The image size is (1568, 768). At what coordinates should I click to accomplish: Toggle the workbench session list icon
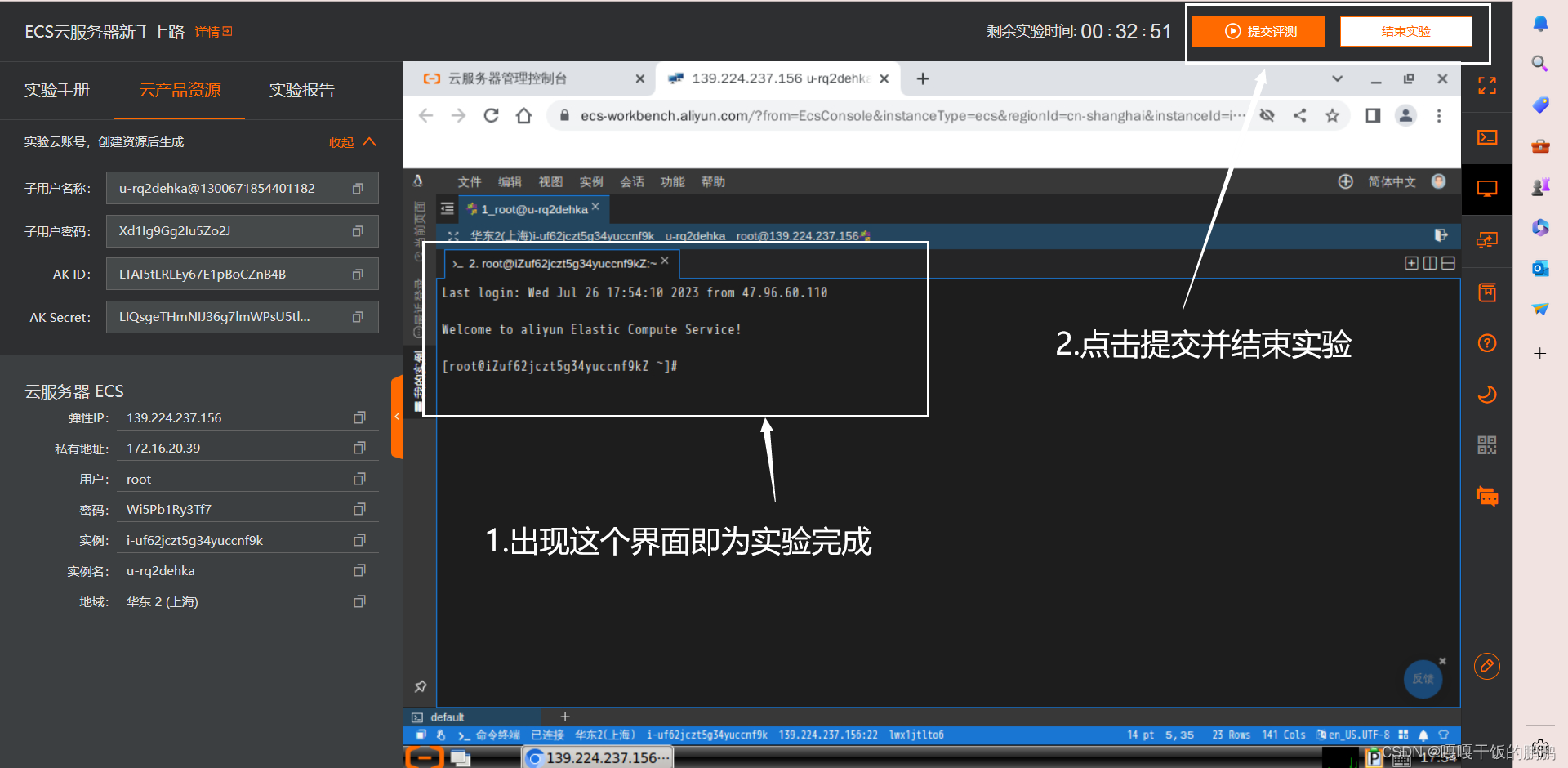click(x=447, y=209)
